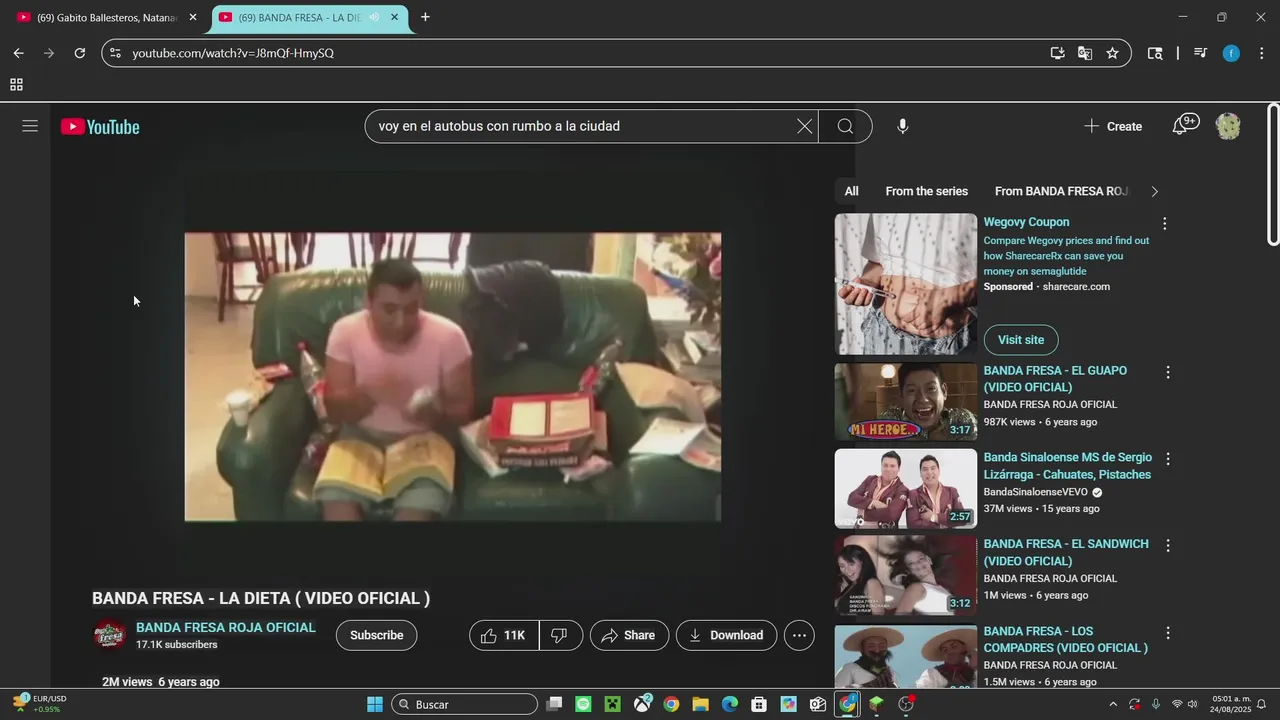This screenshot has width=1280, height=720.
Task: Click the taskbar Buscar search box
Action: click(x=464, y=704)
